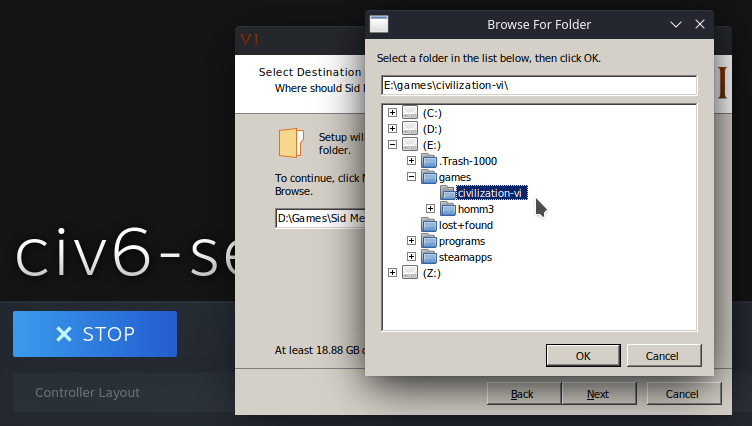
Task: Click the homm3 folder icon
Action: (x=448, y=209)
